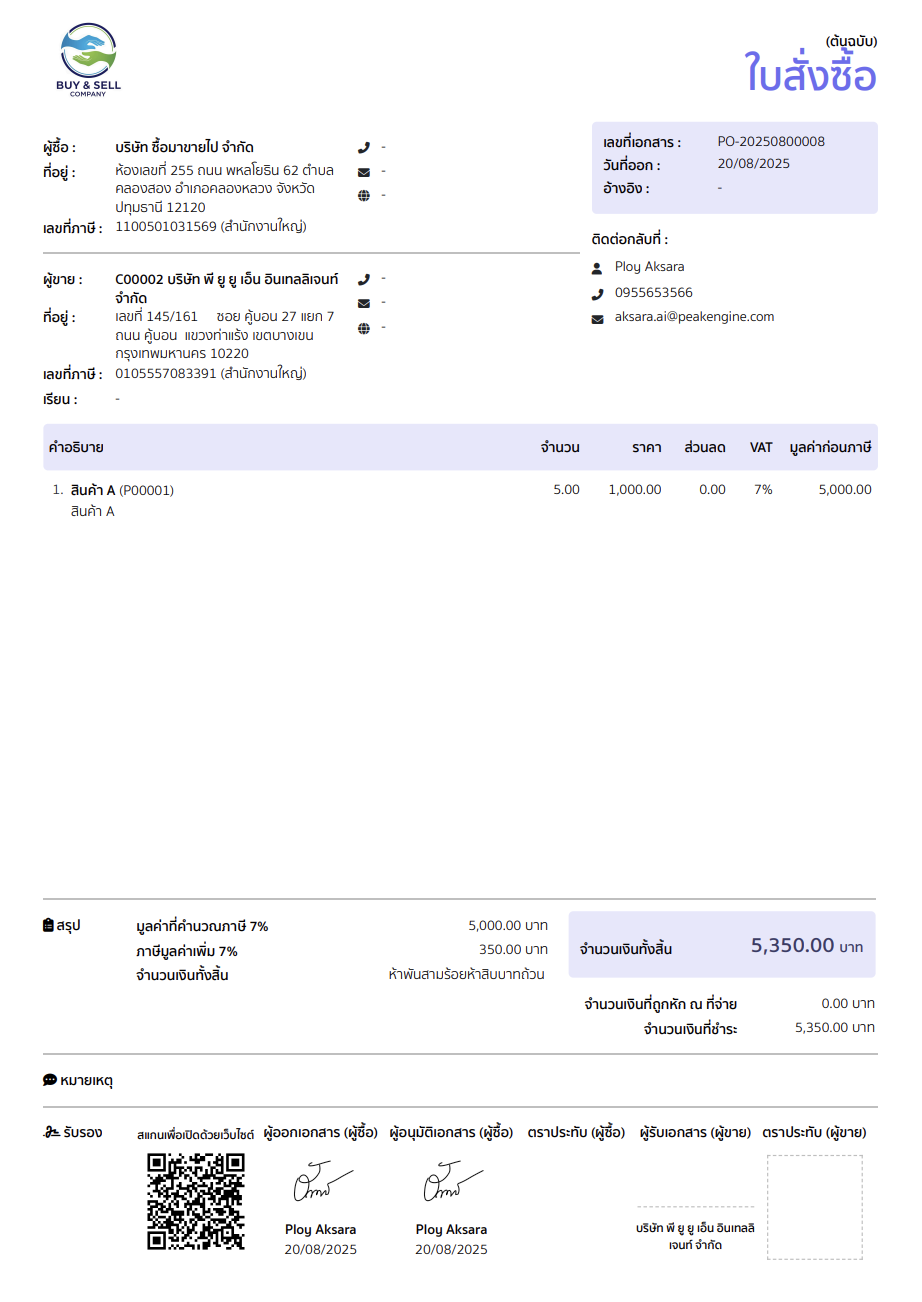Image resolution: width=922 pixels, height=1302 pixels.
Task: Click the 7% VAT cell
Action: (764, 490)
